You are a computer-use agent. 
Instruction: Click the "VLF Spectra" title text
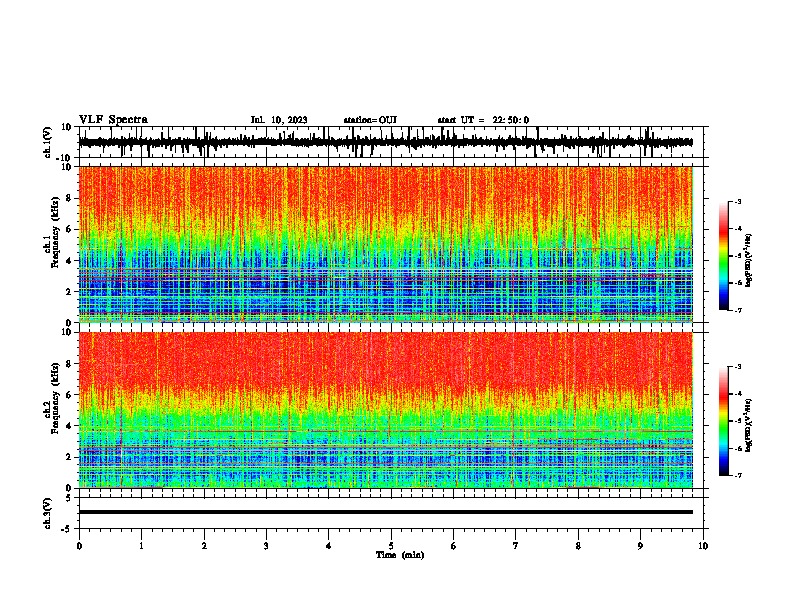(113, 120)
